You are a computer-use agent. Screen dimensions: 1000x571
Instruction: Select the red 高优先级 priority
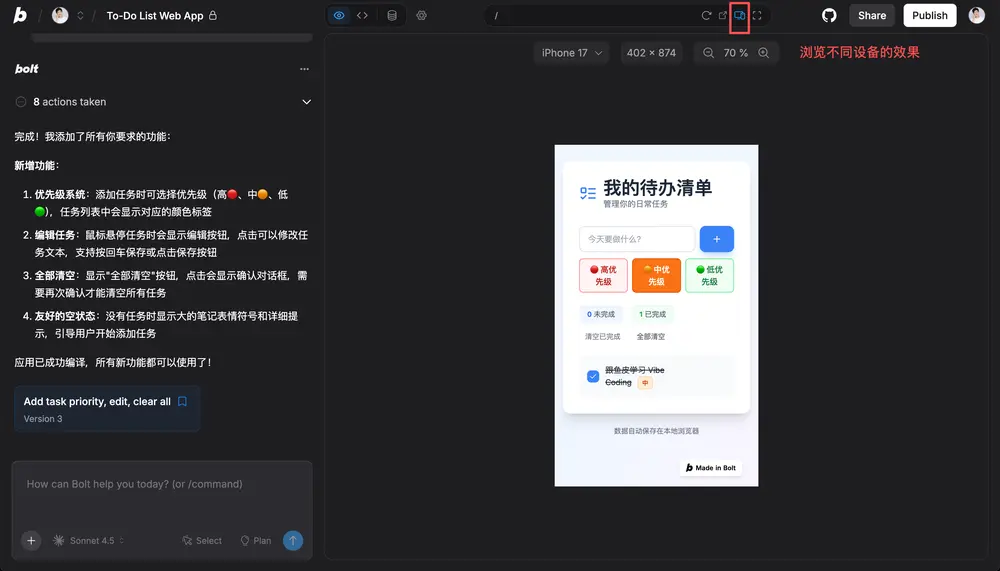pos(603,276)
